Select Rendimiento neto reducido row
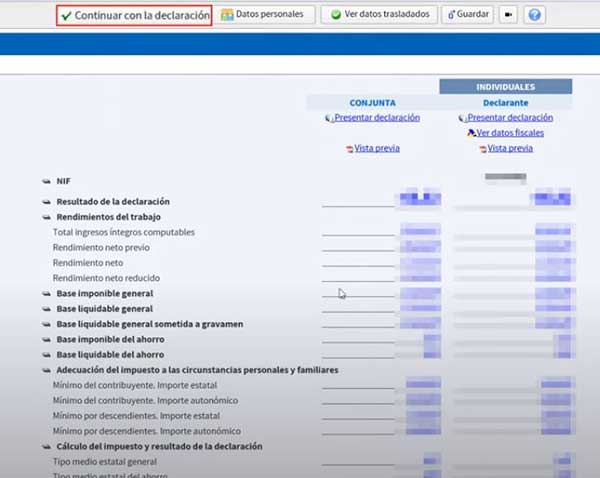600x478 pixels. pos(106,278)
